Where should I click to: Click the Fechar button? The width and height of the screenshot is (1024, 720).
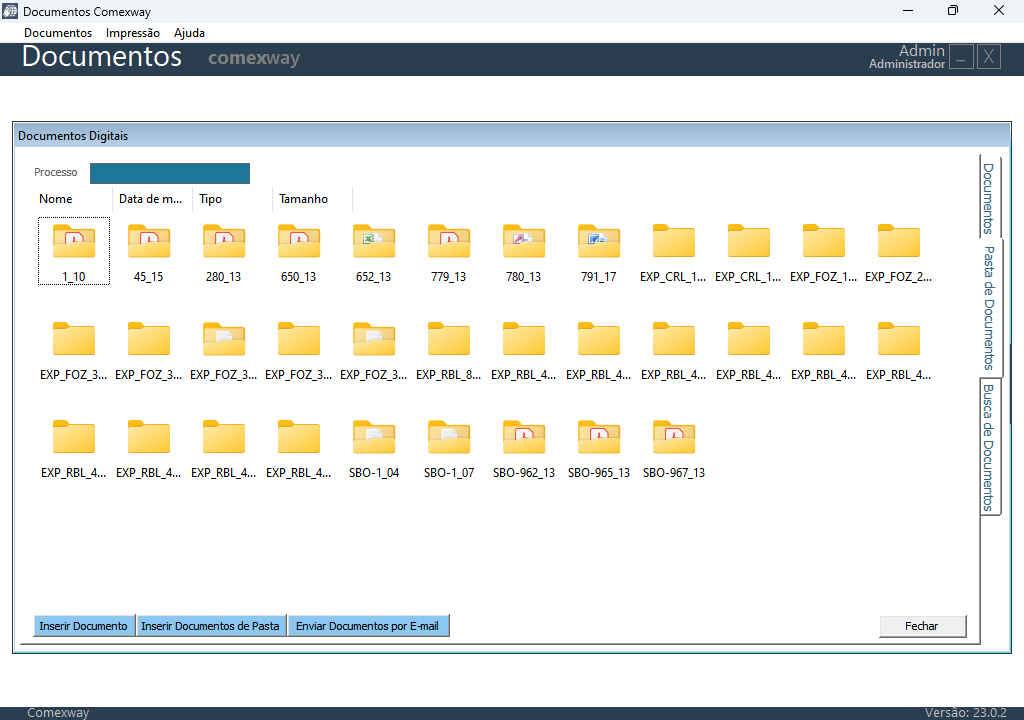point(921,626)
